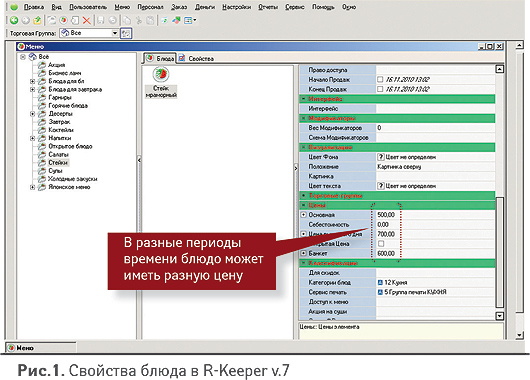Image resolution: width=530 pixels, height=380 pixels.
Task: Click the Основная price value 500,00
Action: (x=386, y=215)
